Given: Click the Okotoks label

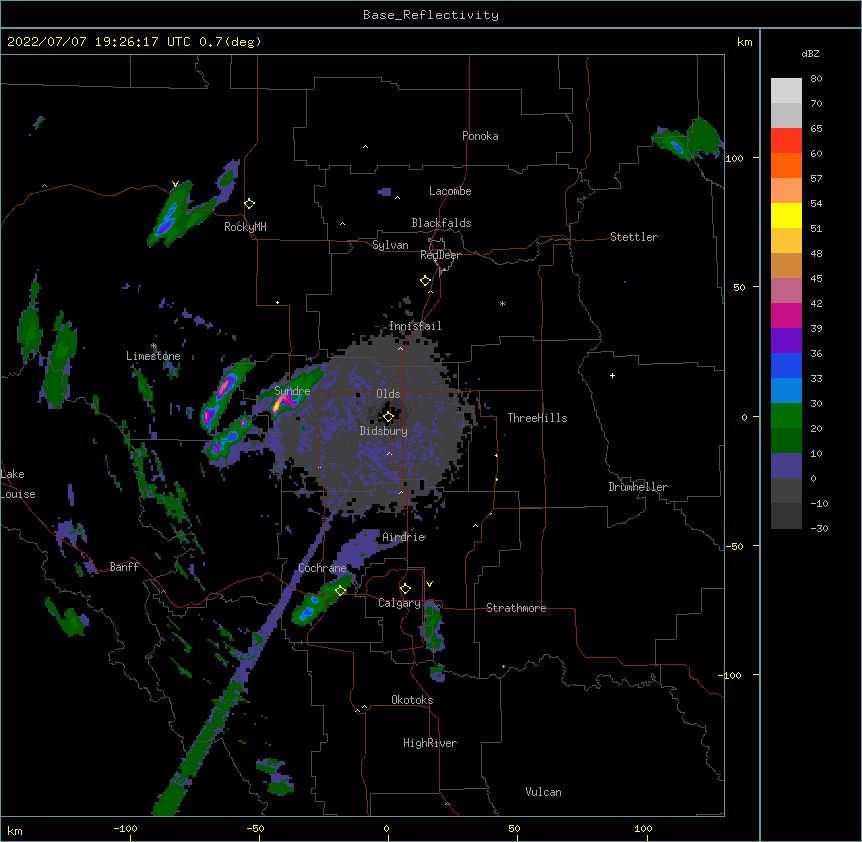Looking at the screenshot, I should pos(412,700).
